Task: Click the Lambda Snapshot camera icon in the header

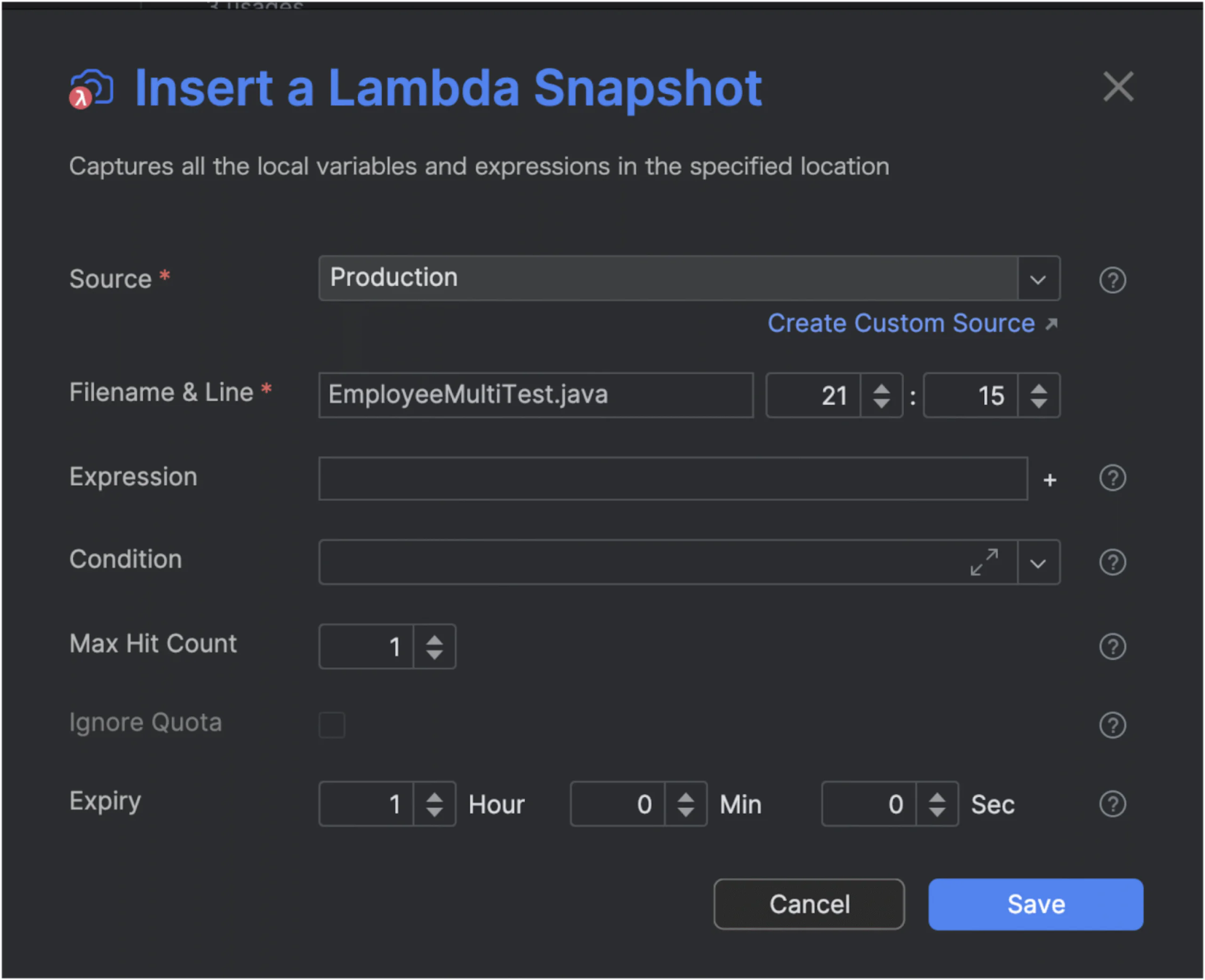Action: [x=90, y=88]
